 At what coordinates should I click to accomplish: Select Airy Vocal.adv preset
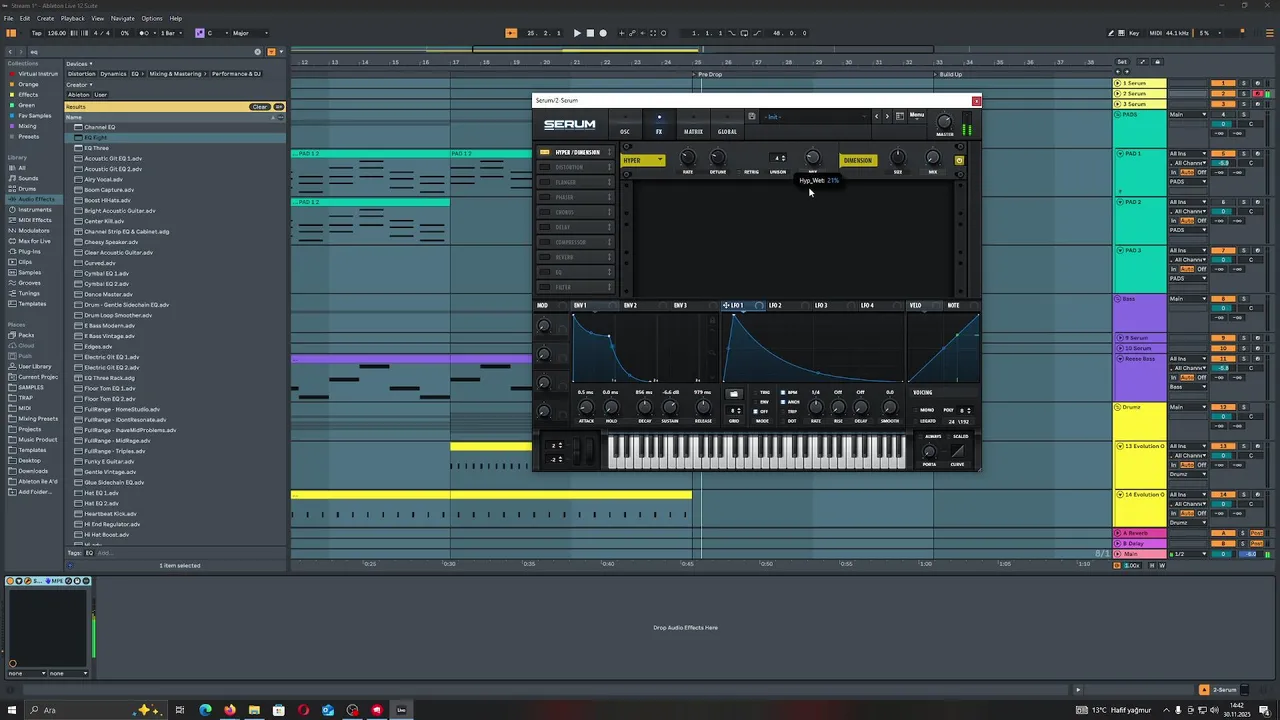point(104,179)
